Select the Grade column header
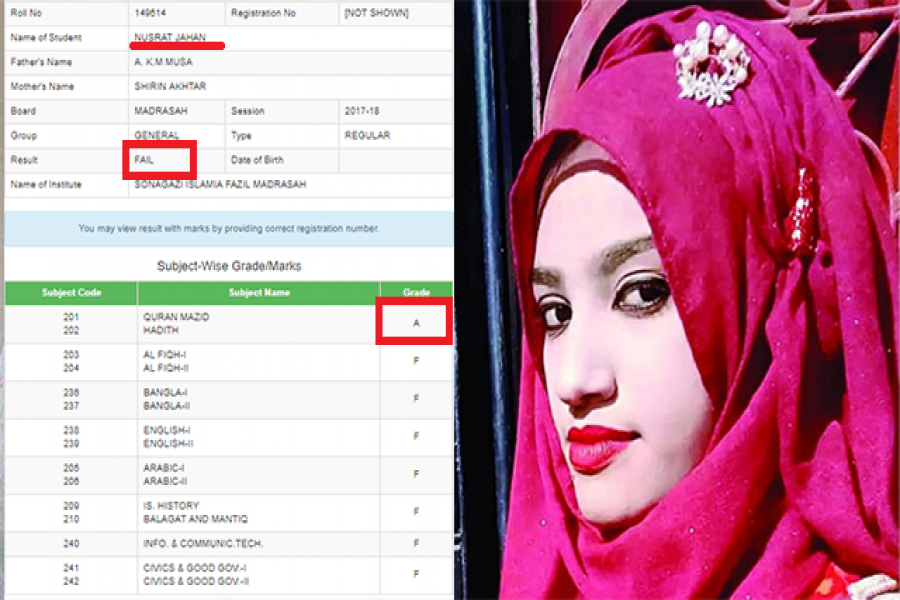This screenshot has width=900, height=600. point(416,293)
